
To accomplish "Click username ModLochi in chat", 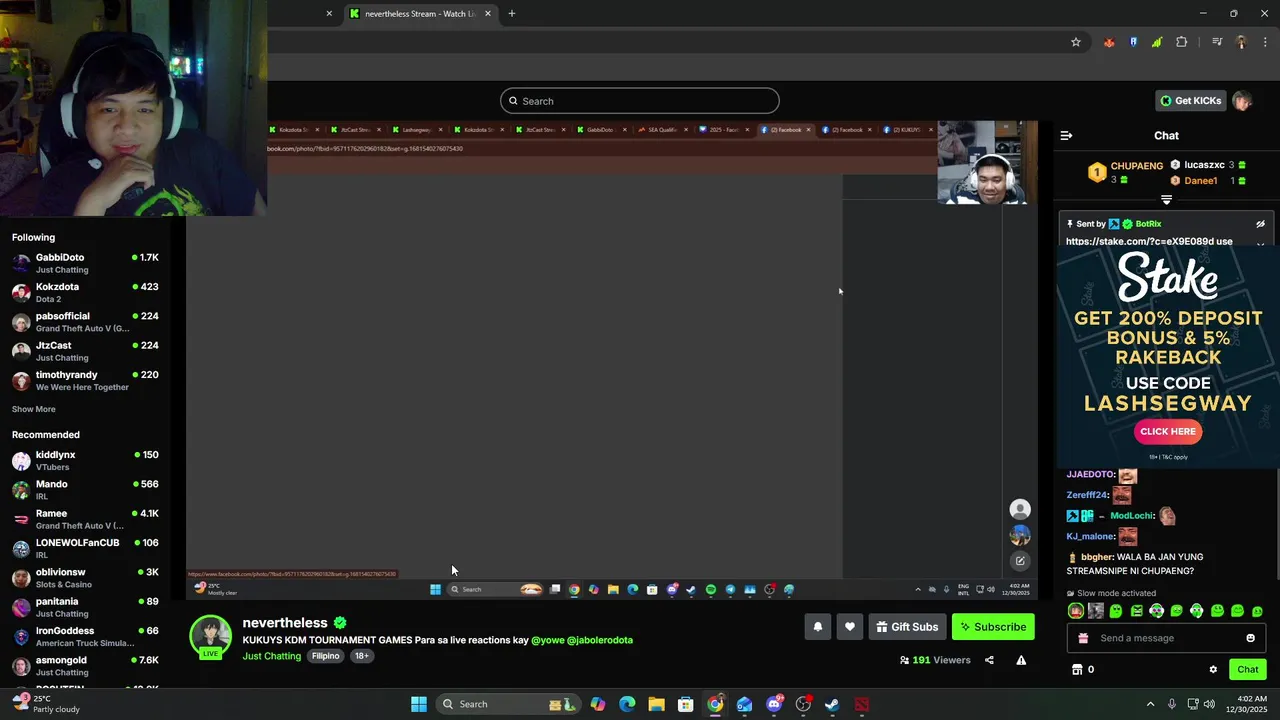I will (x=1133, y=516).
